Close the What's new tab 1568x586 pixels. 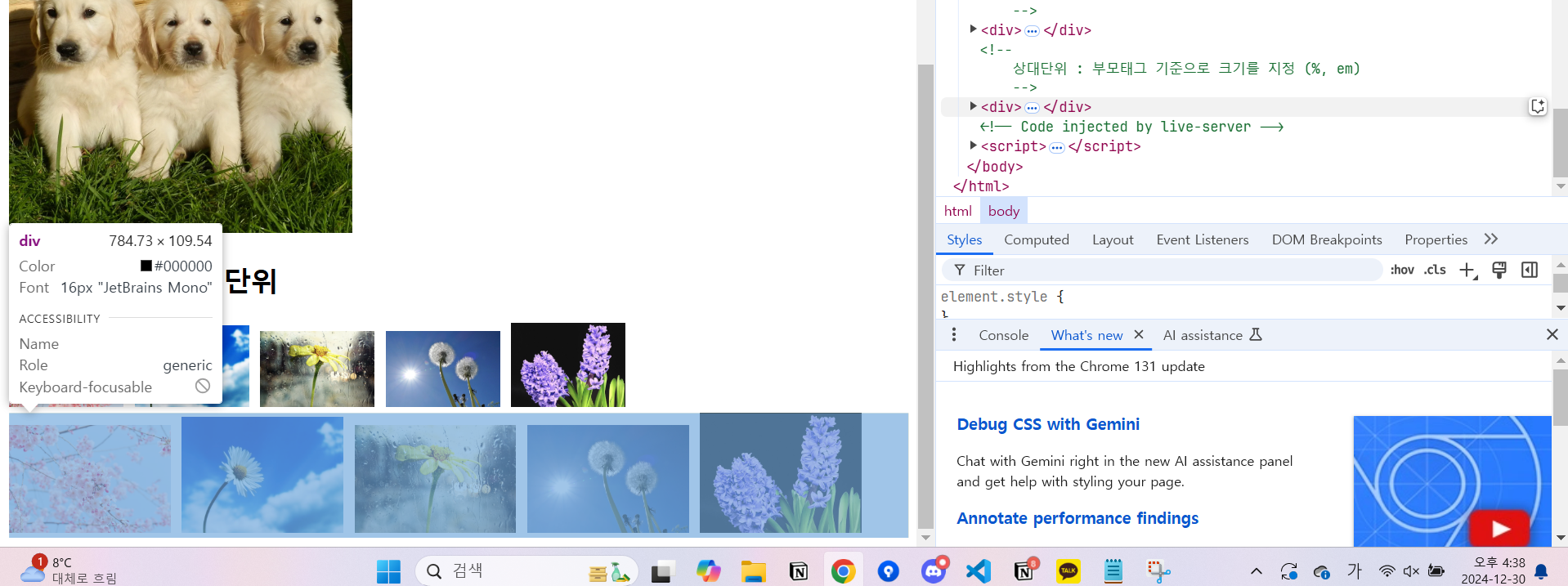[1139, 334]
